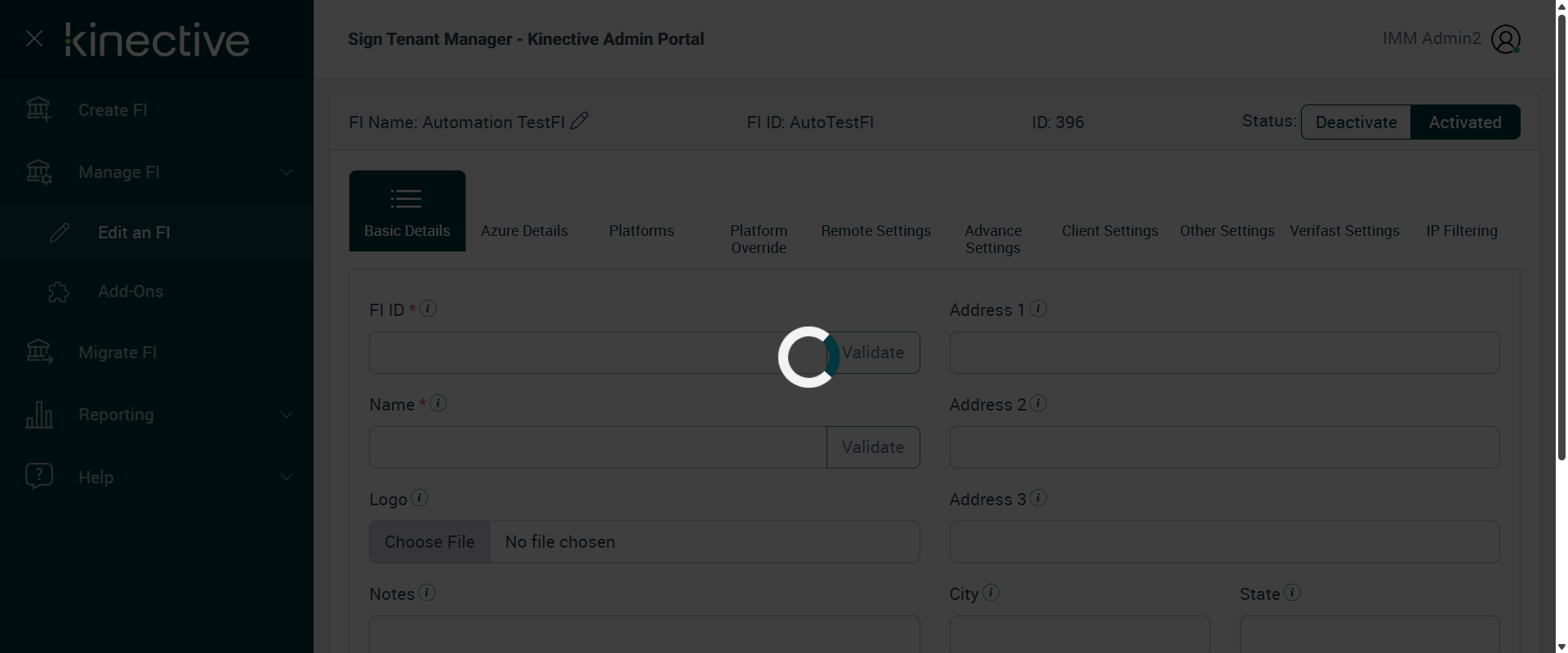Click the pencil icon beside FI Name
Viewport: 1568px width, 653px height.
coord(579,121)
